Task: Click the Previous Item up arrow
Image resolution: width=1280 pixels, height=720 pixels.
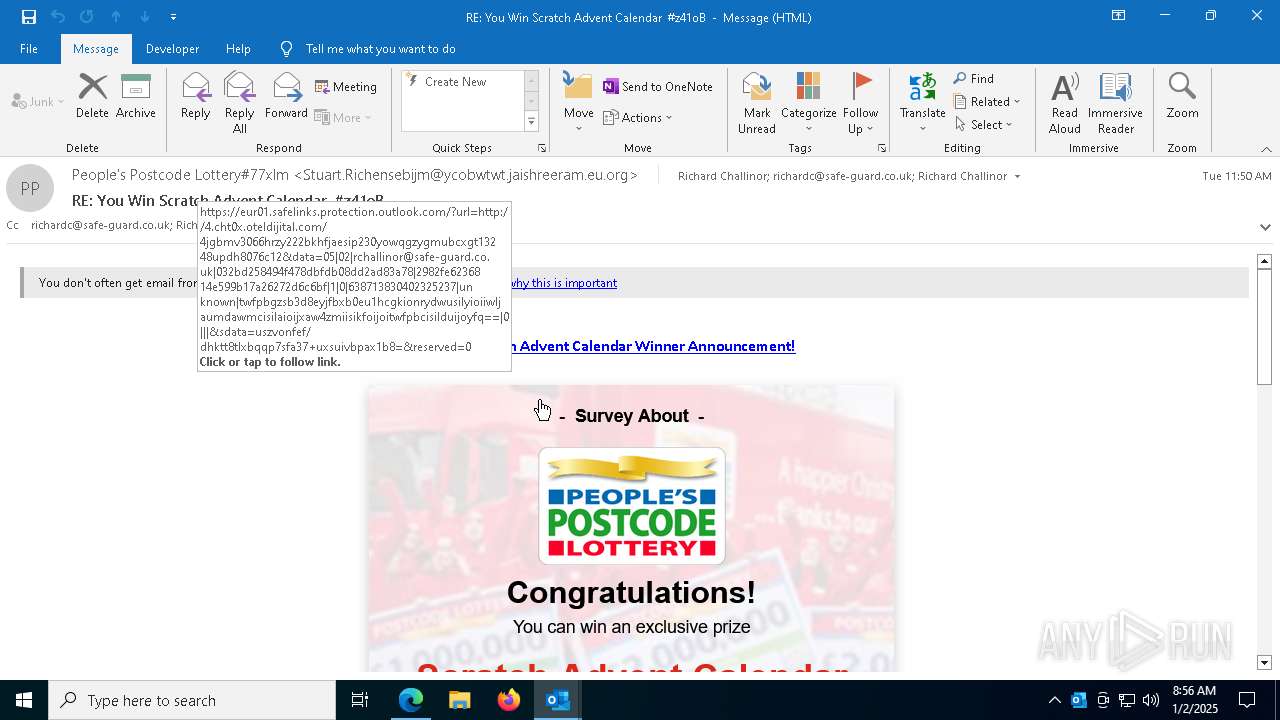Action: [x=116, y=17]
